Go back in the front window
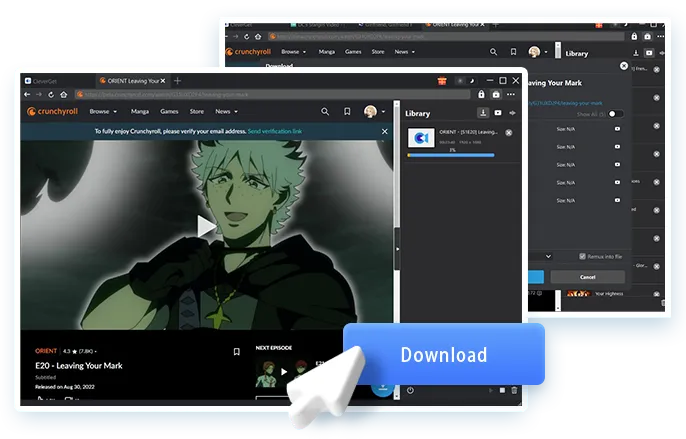The width and height of the screenshot is (686, 439). (x=27, y=95)
